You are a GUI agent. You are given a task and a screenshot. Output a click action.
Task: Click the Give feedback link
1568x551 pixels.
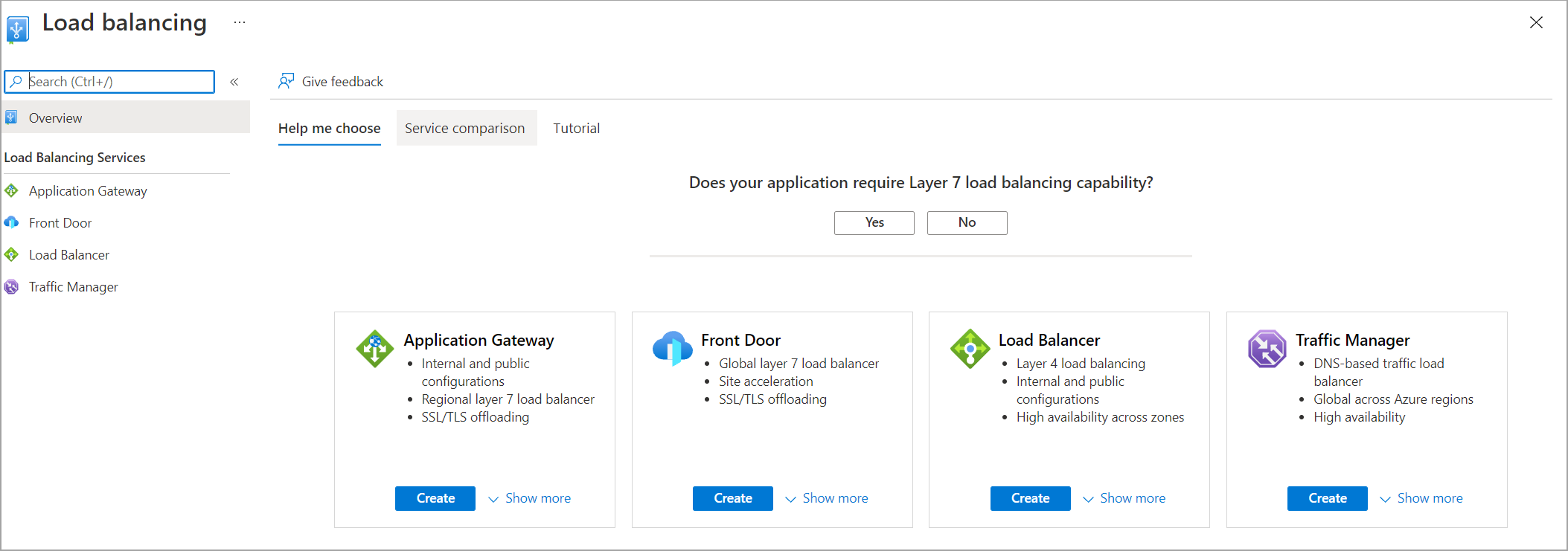(331, 81)
